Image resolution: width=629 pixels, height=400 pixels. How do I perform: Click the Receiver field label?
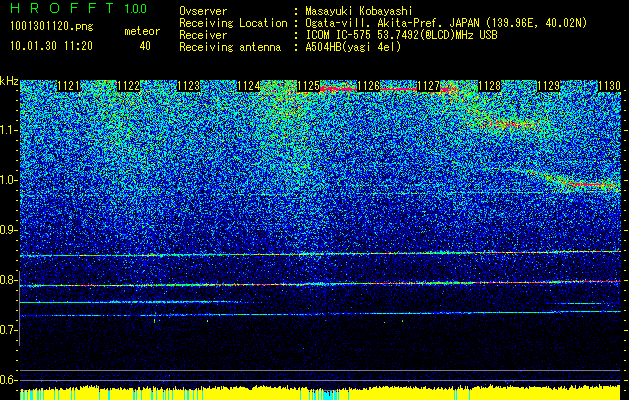(203, 35)
